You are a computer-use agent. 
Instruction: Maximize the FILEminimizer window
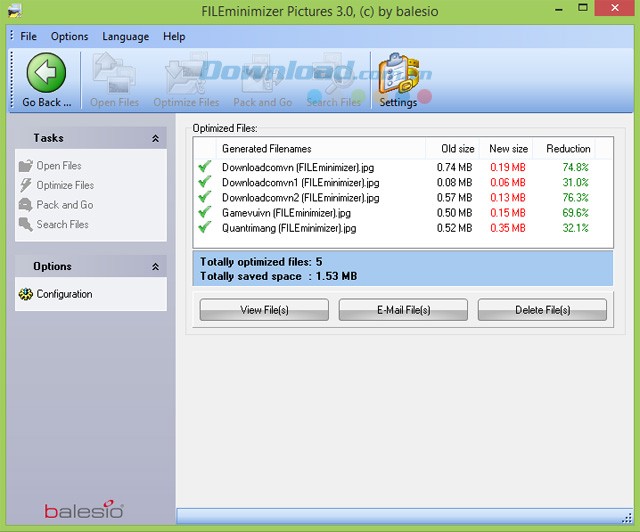pyautogui.click(x=583, y=8)
